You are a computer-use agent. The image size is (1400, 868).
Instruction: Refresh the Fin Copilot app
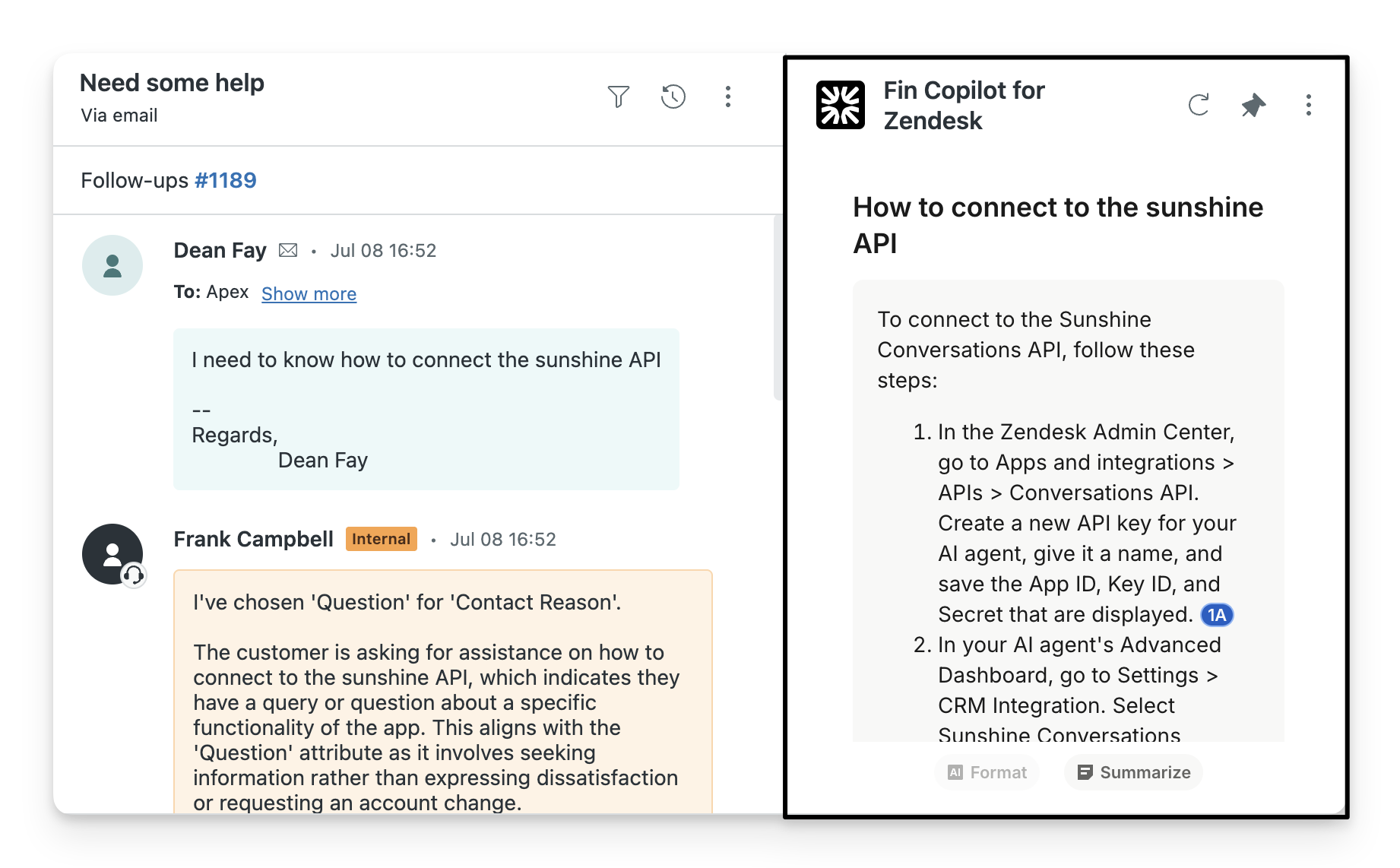[x=1198, y=105]
